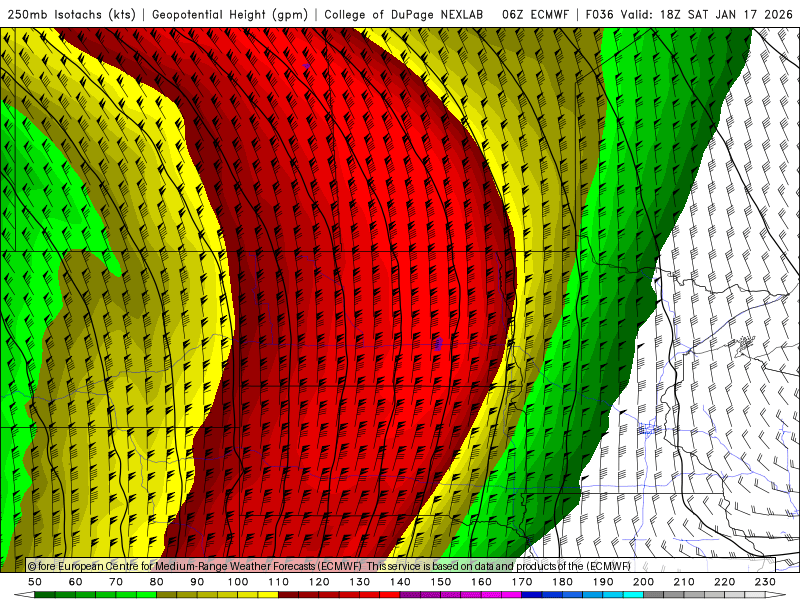
Task: Click the legend value 120
Action: click(x=319, y=582)
